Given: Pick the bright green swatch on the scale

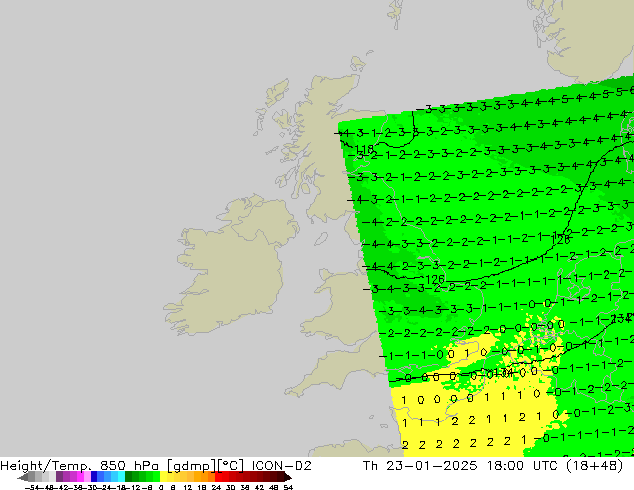Looking at the screenshot, I should (156, 477).
